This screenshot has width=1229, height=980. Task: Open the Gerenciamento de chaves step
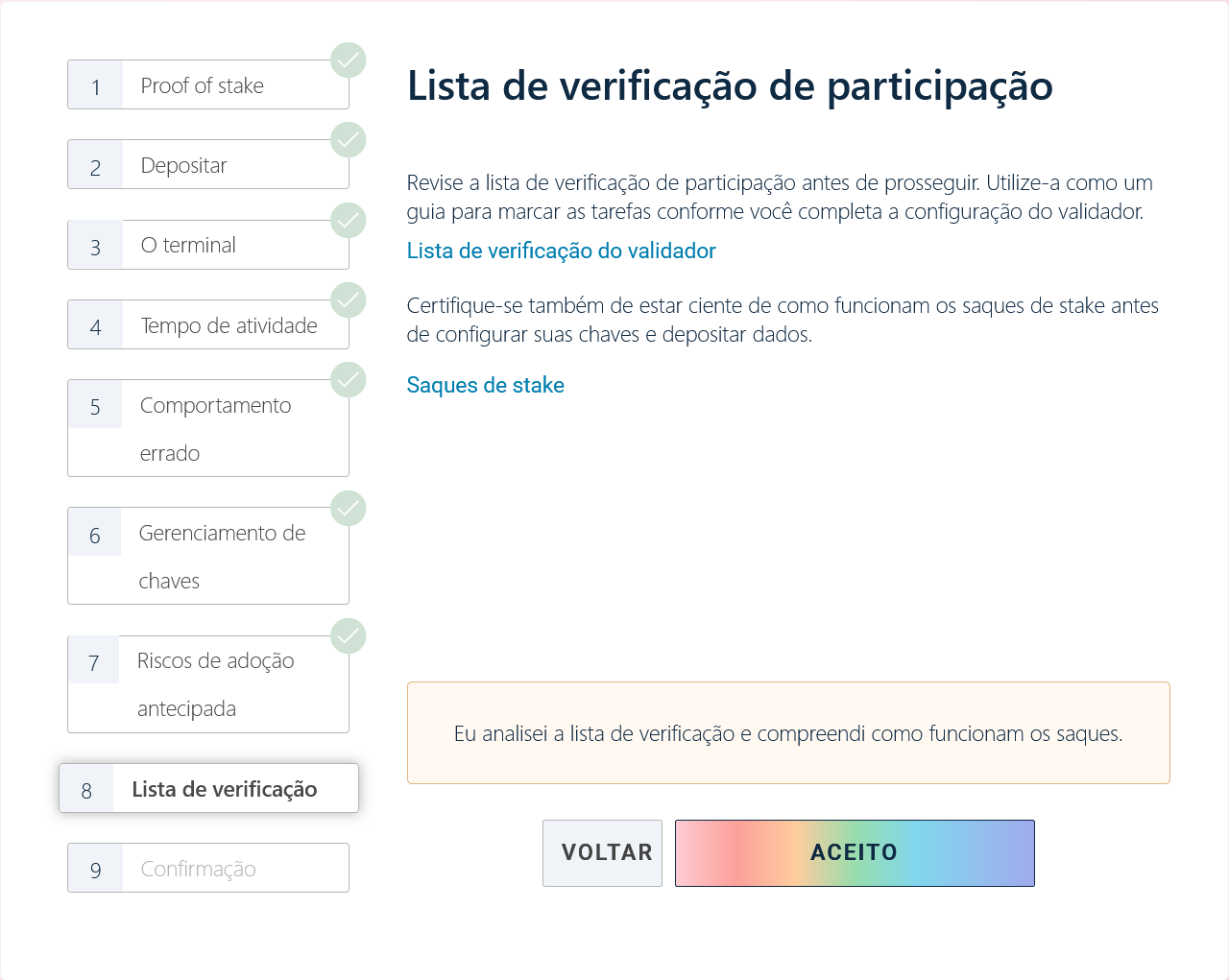(x=207, y=556)
